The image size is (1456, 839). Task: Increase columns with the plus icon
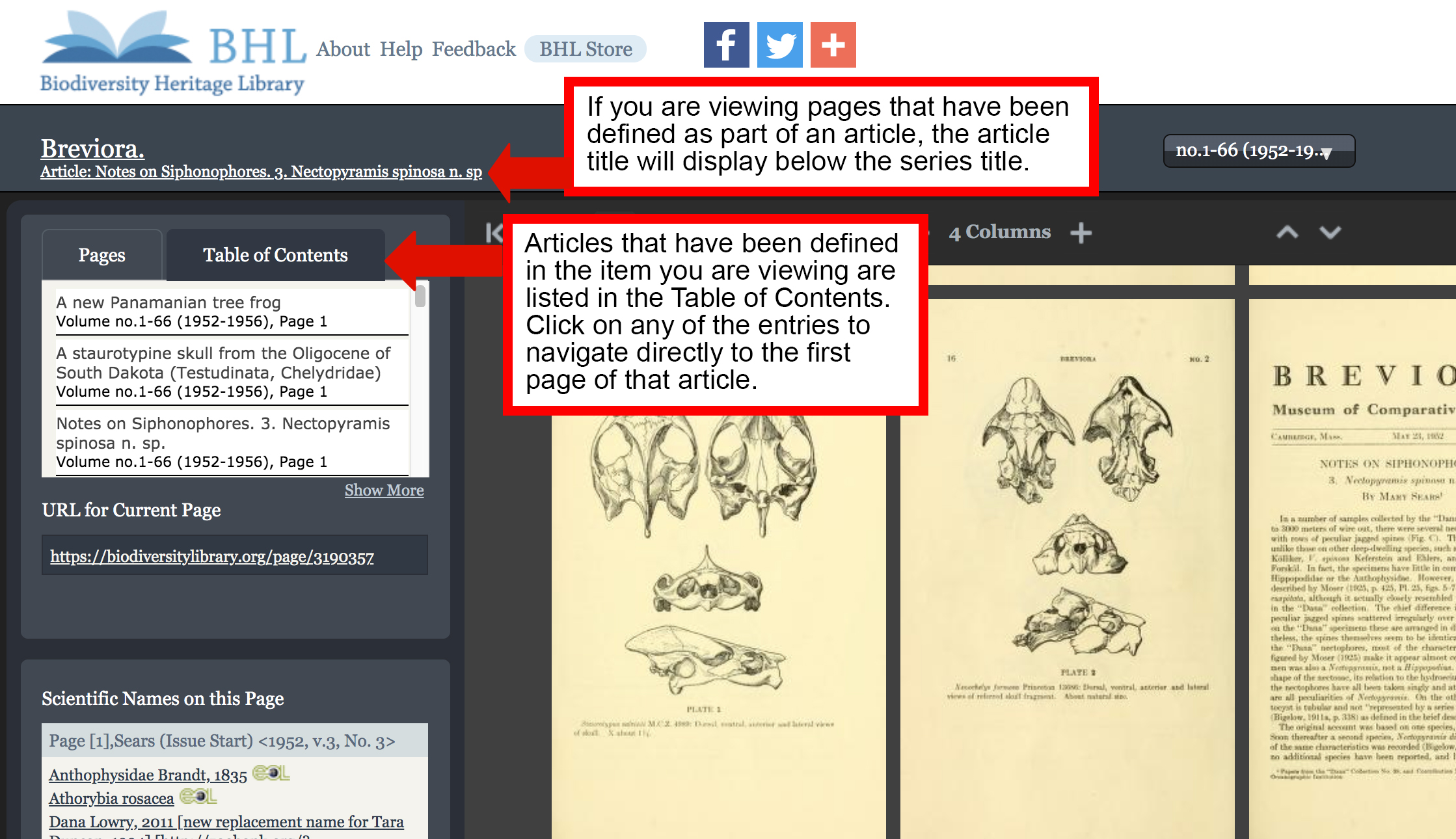point(1081,233)
